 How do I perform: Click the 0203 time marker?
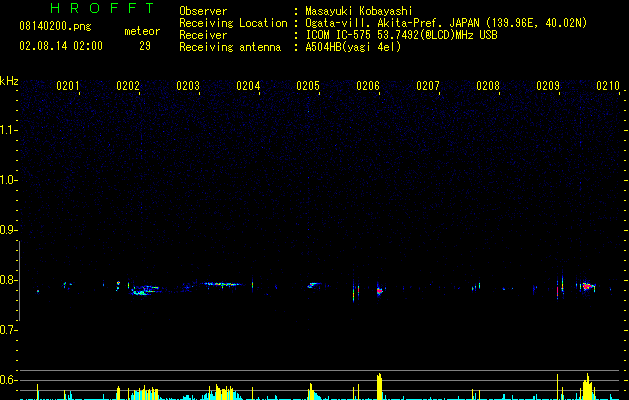[188, 86]
